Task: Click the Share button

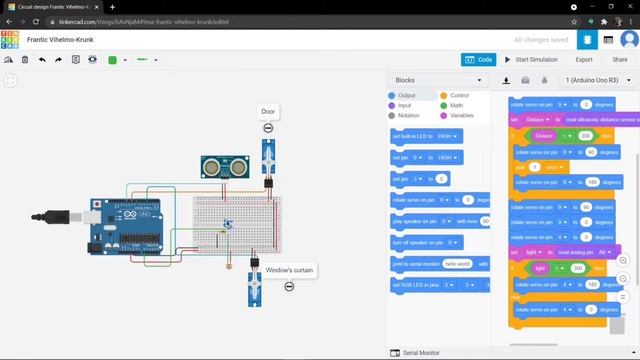Action: pyautogui.click(x=620, y=60)
